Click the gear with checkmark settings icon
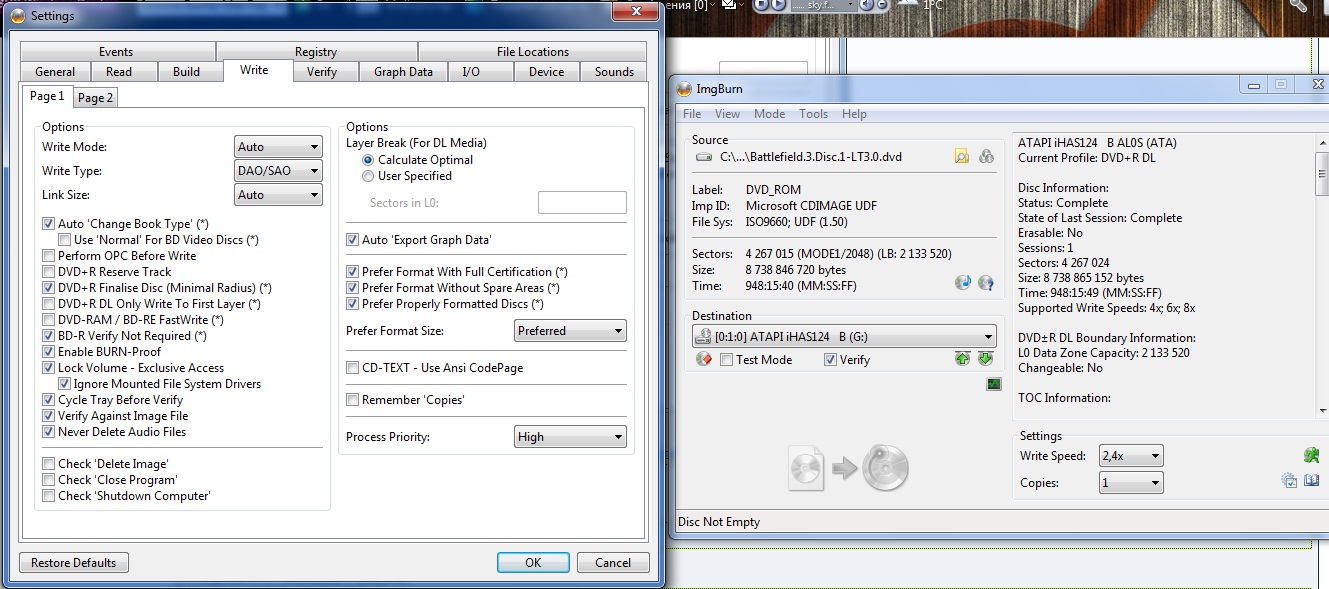 (x=1289, y=481)
